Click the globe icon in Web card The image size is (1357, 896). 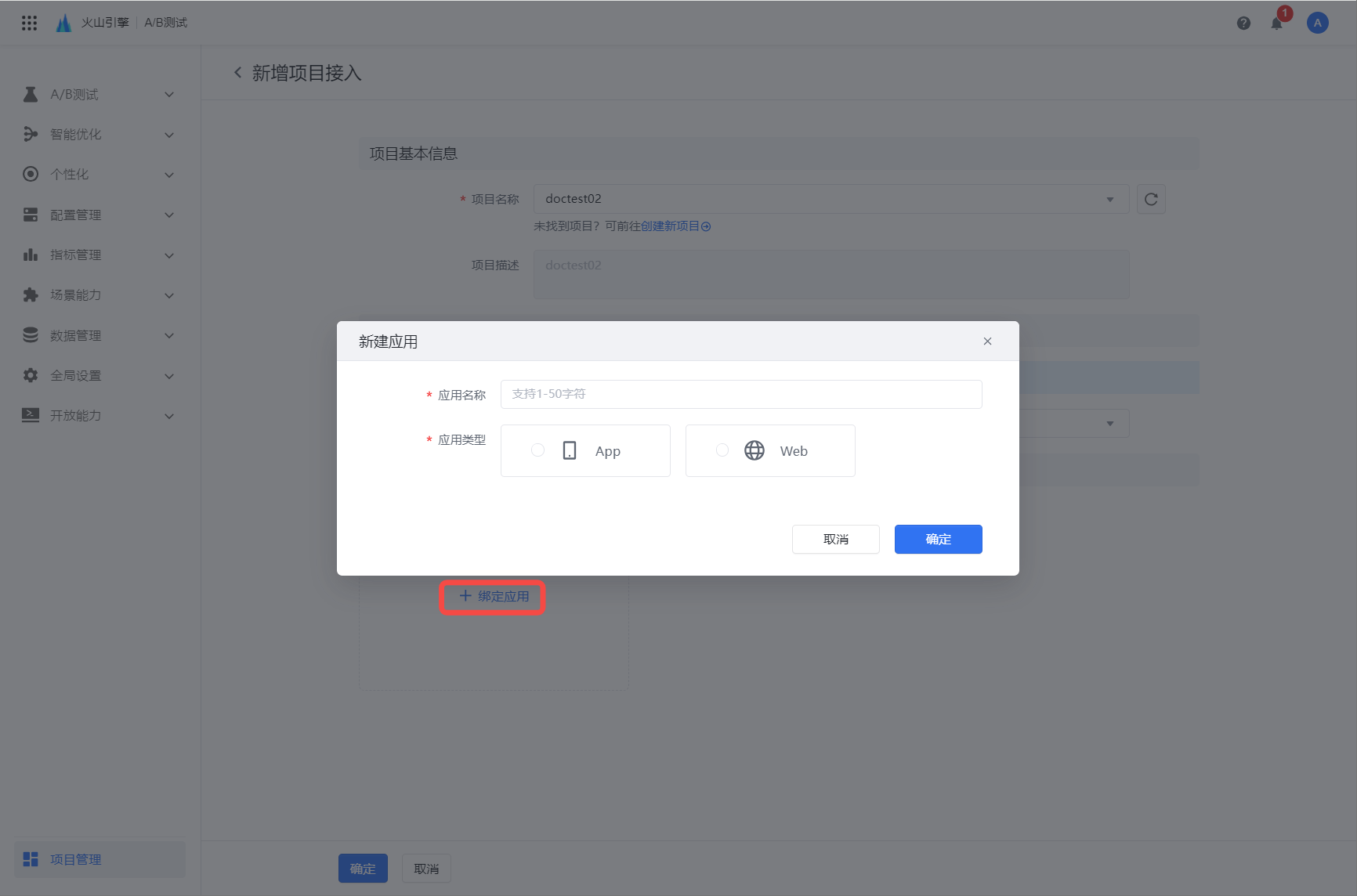coord(754,450)
